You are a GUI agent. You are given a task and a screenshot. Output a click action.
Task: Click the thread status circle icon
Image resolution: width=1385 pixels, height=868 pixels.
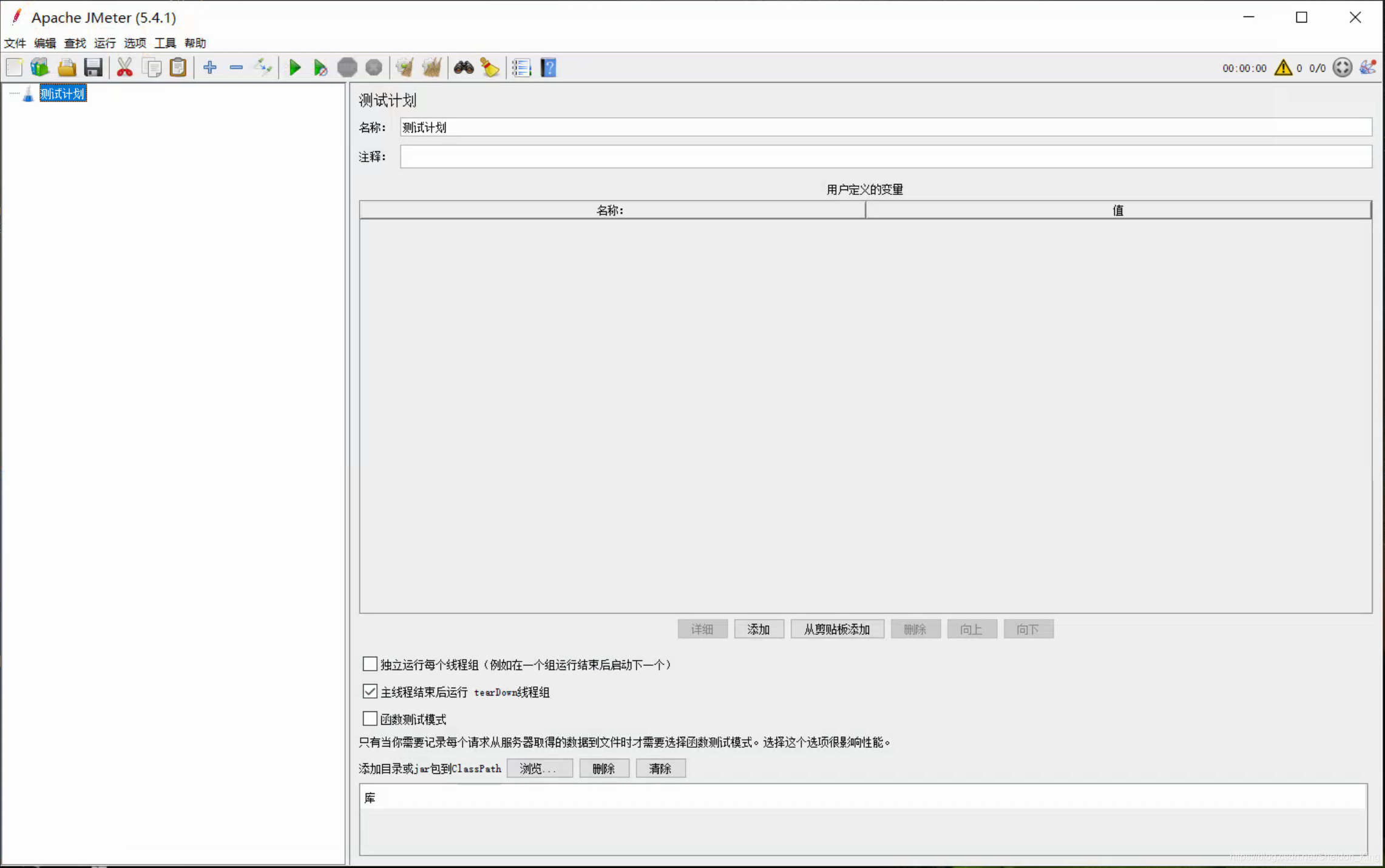coord(1342,67)
